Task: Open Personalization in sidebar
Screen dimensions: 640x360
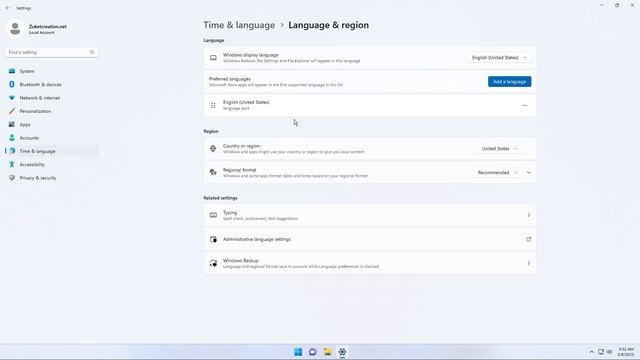Action: click(x=51, y=111)
